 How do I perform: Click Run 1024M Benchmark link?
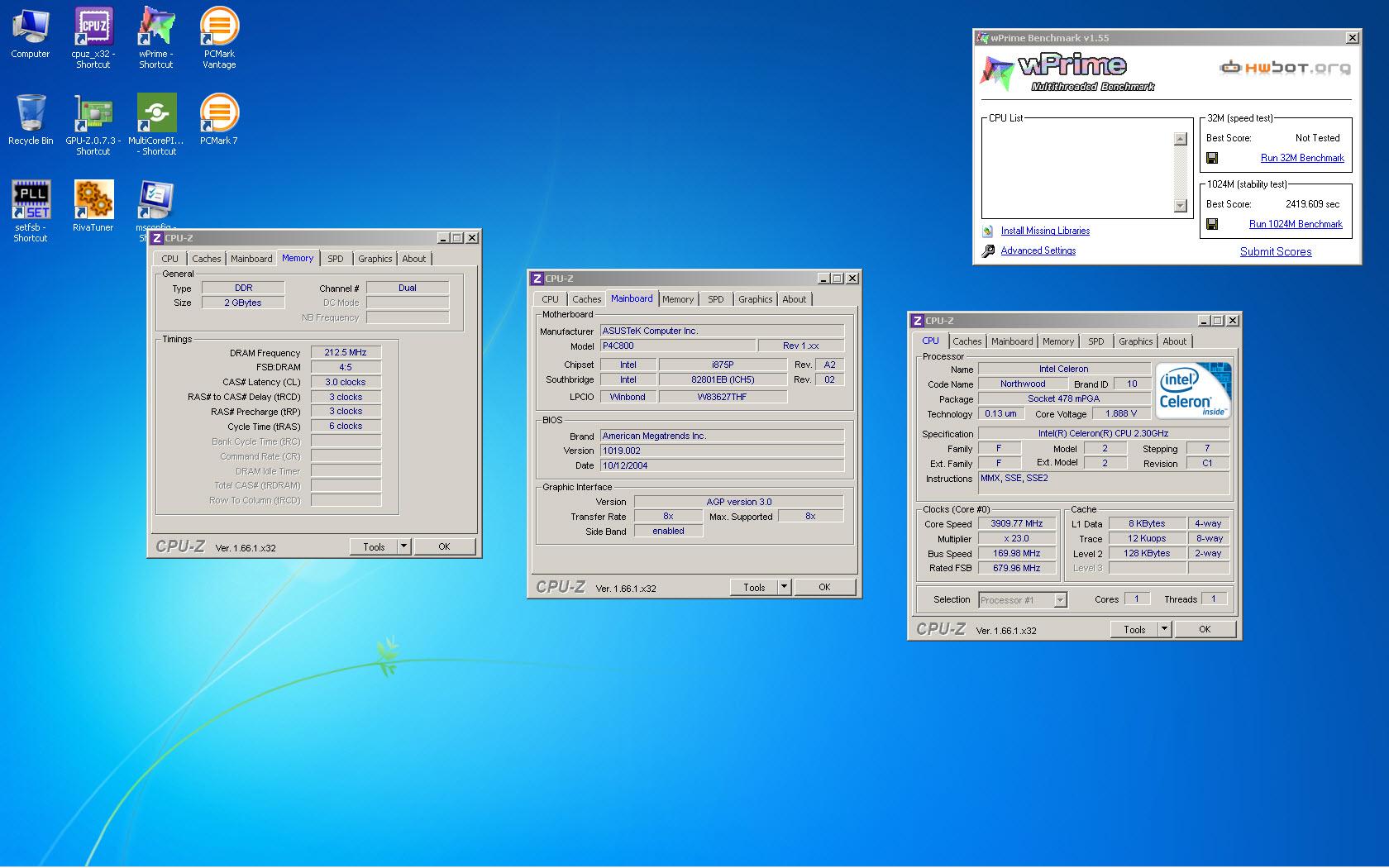coord(1296,224)
